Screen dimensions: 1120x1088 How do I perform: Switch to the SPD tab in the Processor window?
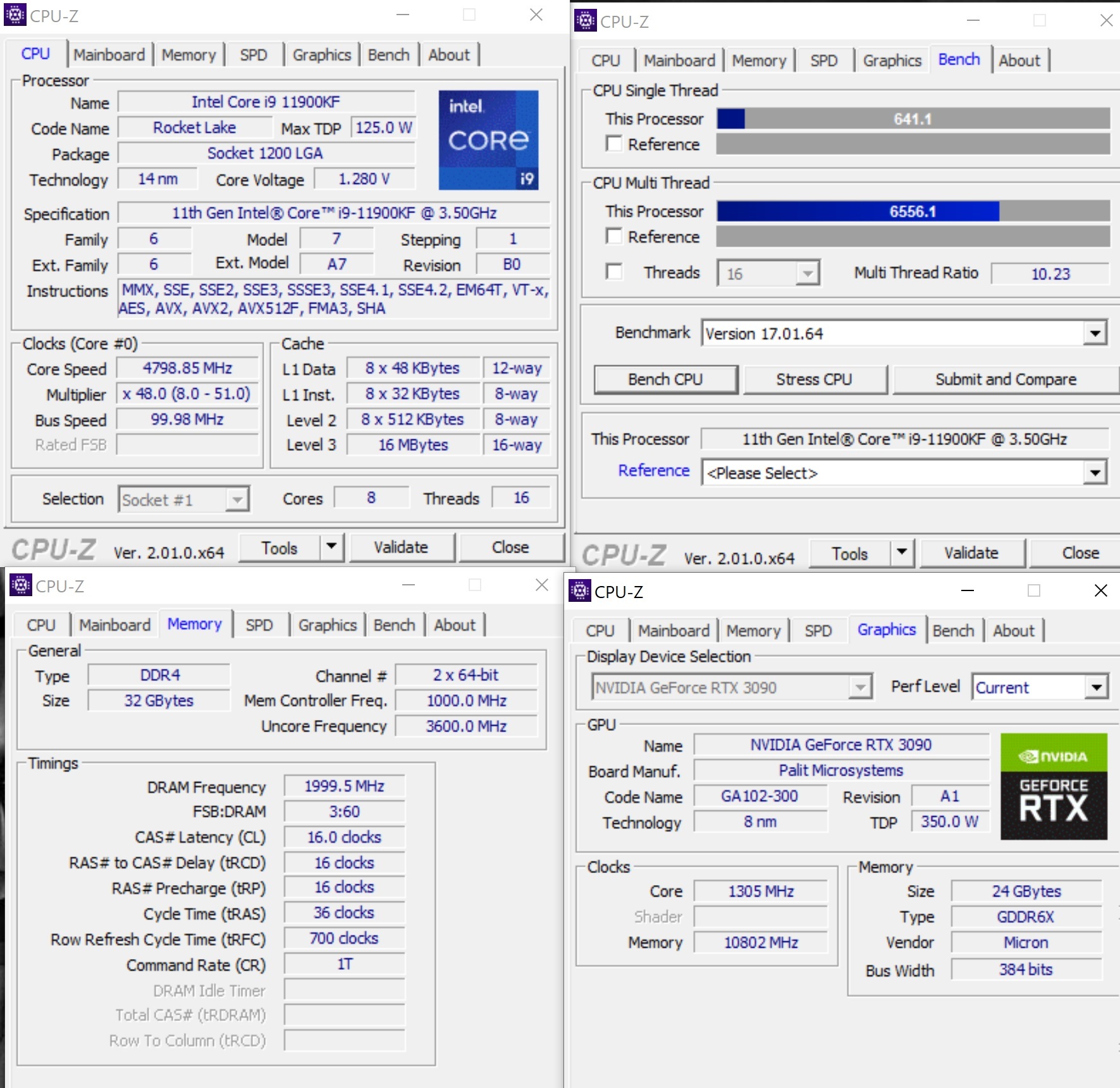254,55
